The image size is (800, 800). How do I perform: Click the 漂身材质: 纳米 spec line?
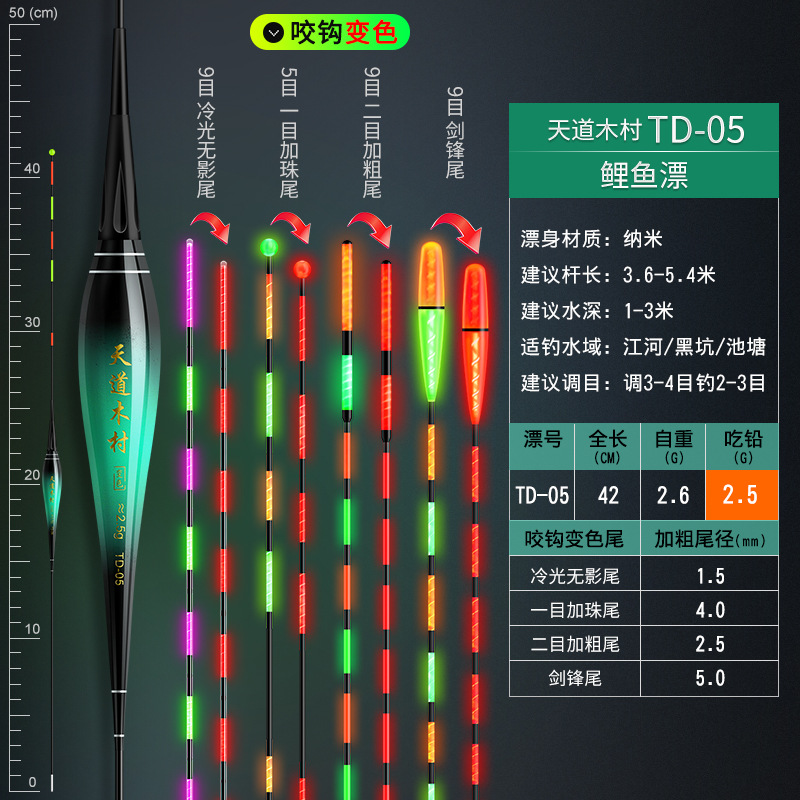591,239
